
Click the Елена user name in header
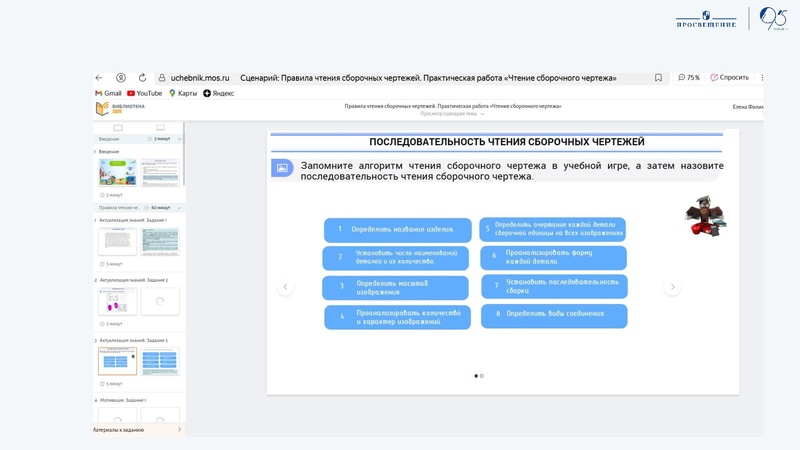tap(748, 107)
